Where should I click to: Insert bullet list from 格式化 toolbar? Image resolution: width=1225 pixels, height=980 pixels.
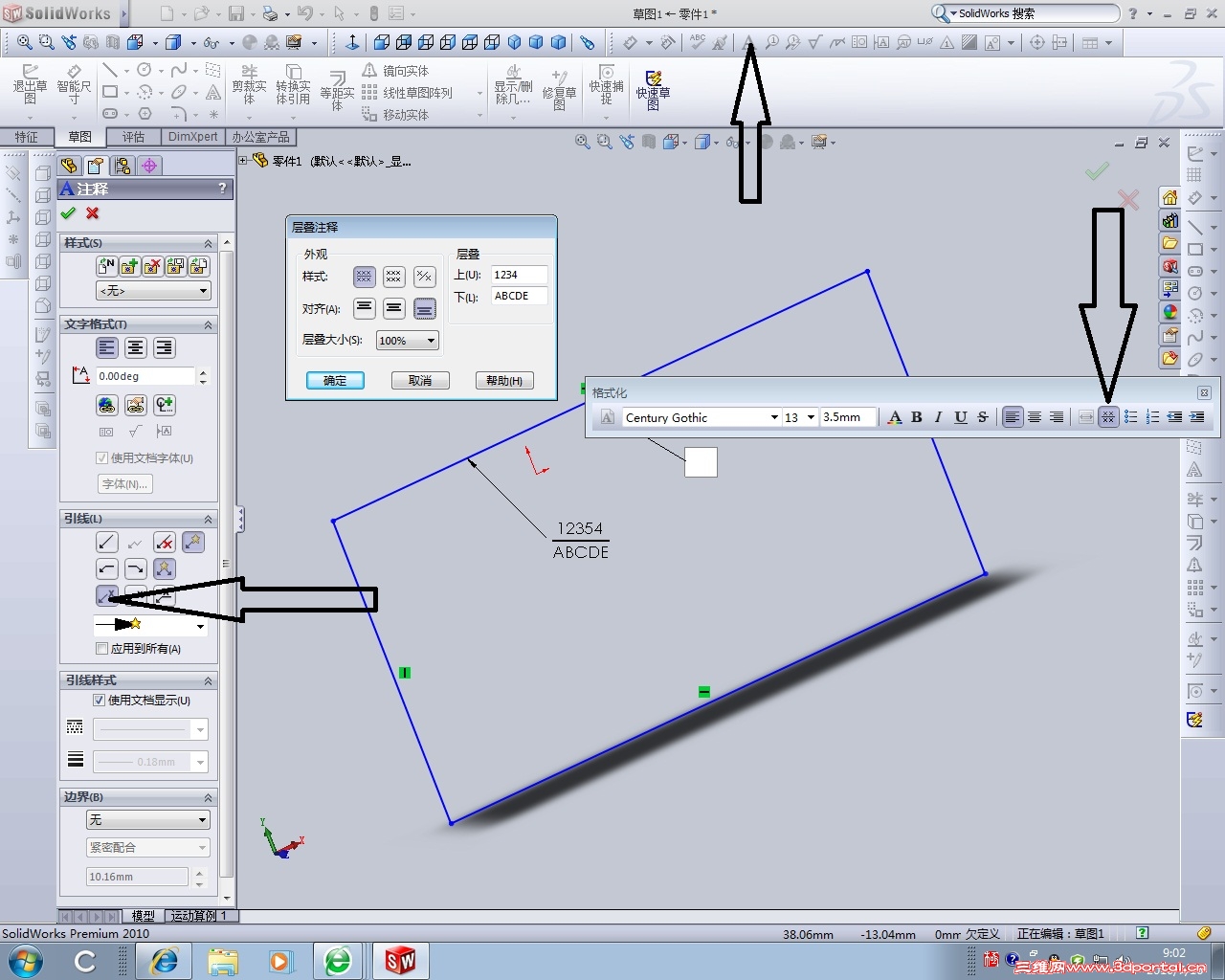coord(1130,417)
